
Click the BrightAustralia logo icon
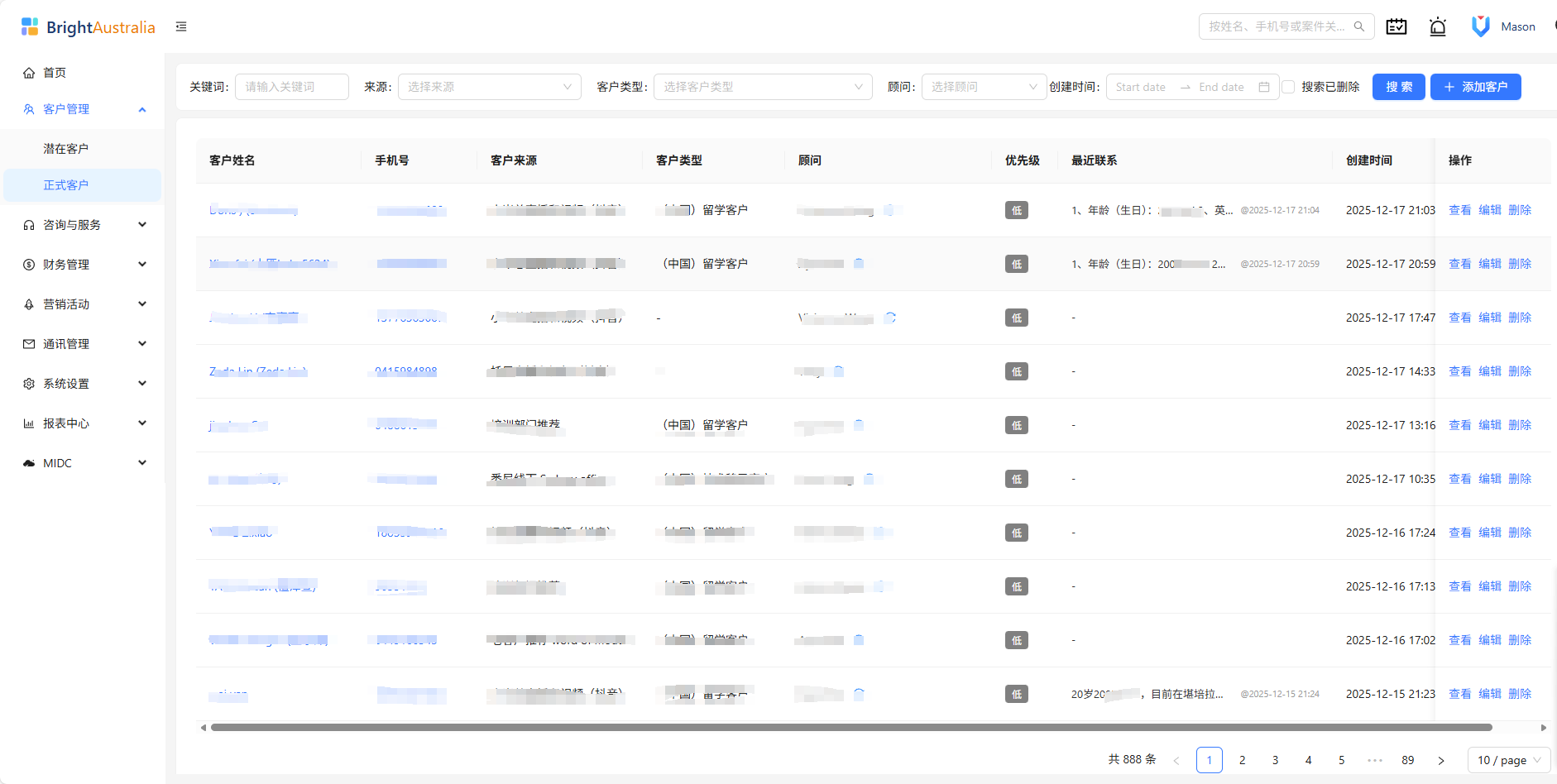[30, 26]
